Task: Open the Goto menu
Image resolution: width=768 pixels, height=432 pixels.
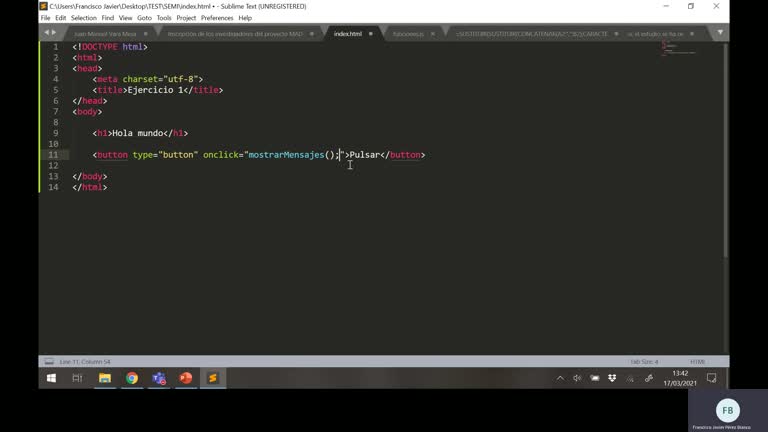Action: point(144,18)
